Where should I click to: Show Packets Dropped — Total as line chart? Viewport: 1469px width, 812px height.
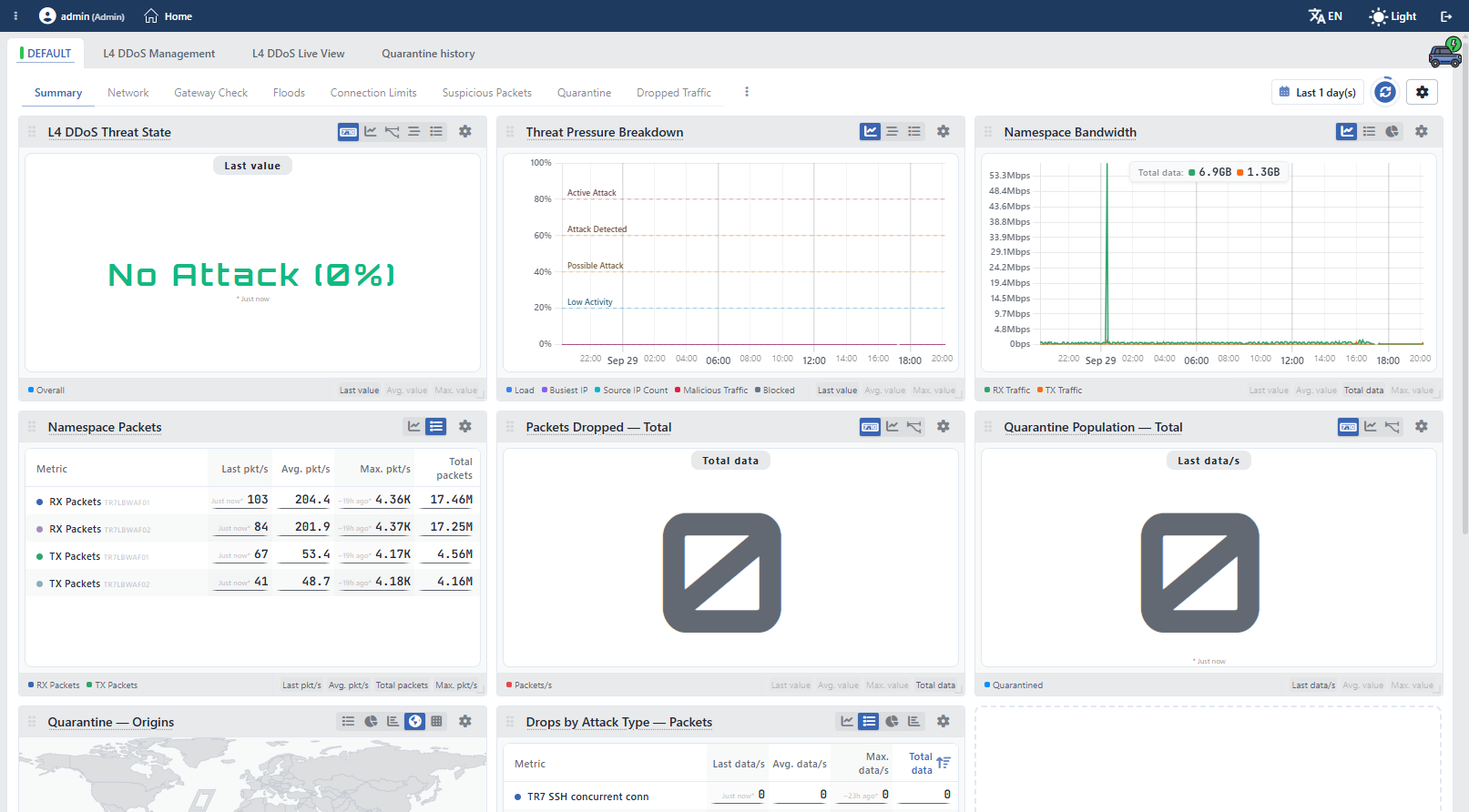coord(893,427)
